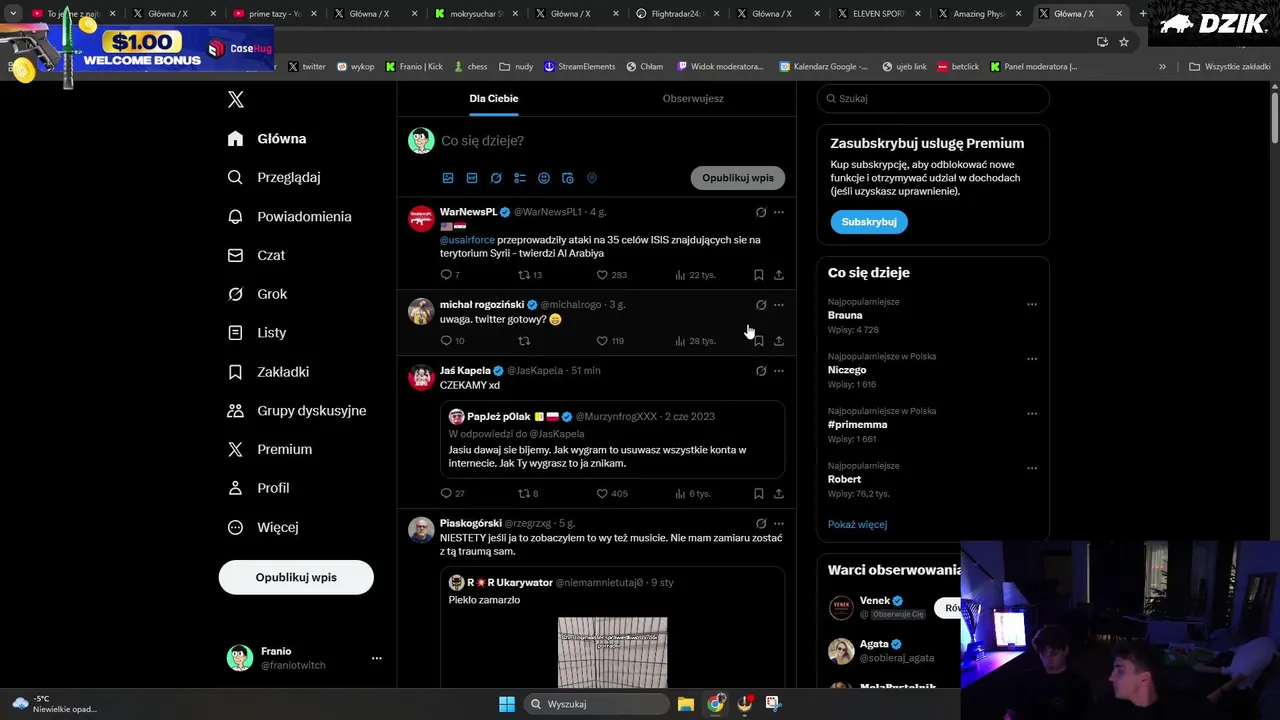Open Grok enhance in composer
The width and height of the screenshot is (1280, 720).
(x=496, y=178)
